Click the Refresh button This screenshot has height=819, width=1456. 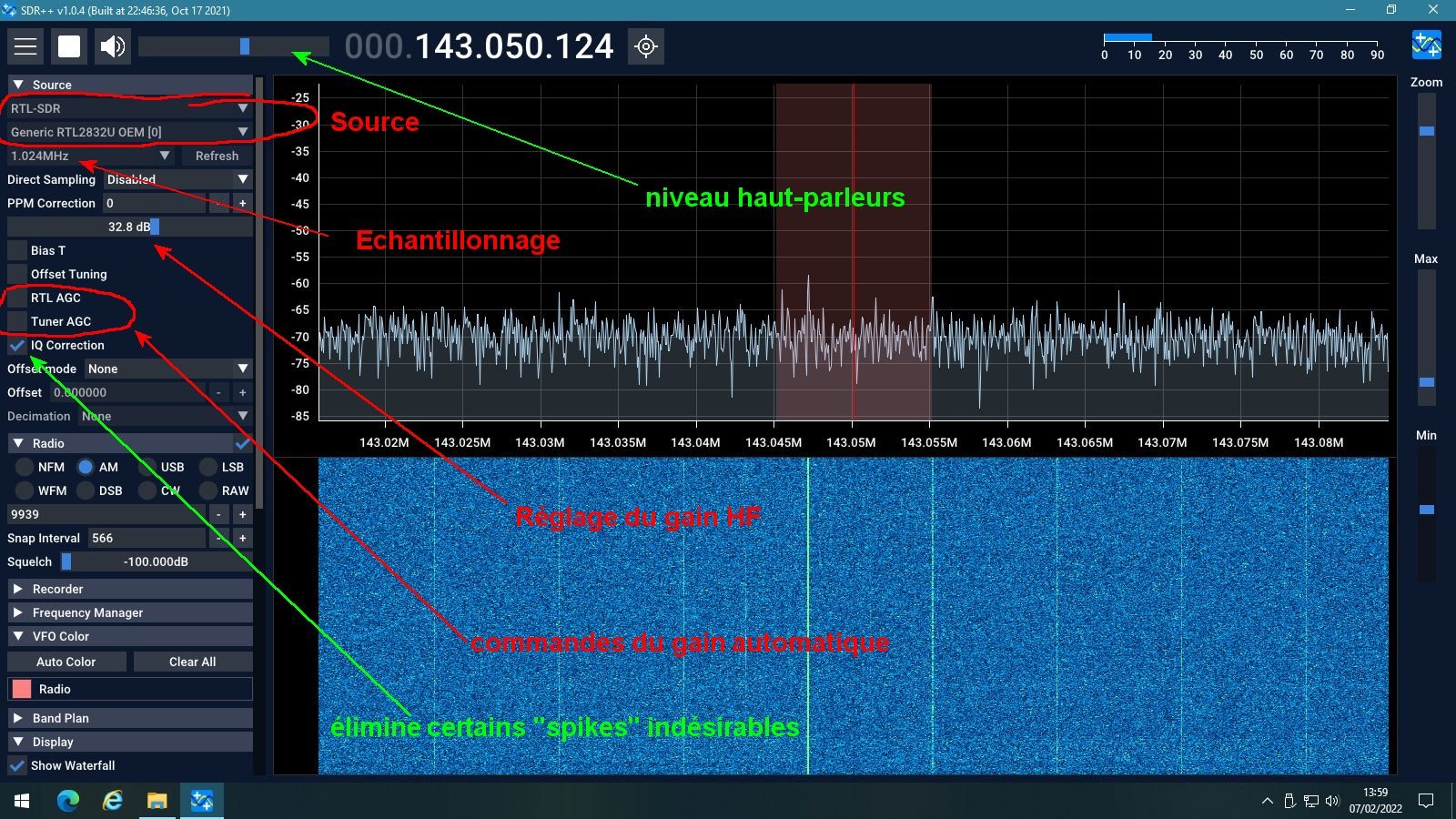pyautogui.click(x=217, y=156)
